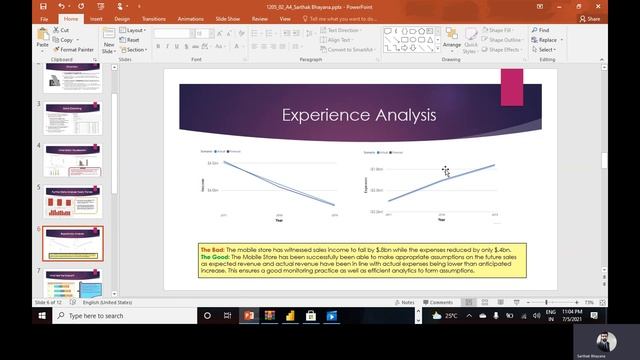Viewport: 640px width, 360px height.
Task: Select slide 5 thumbnail
Action: click(x=73, y=202)
